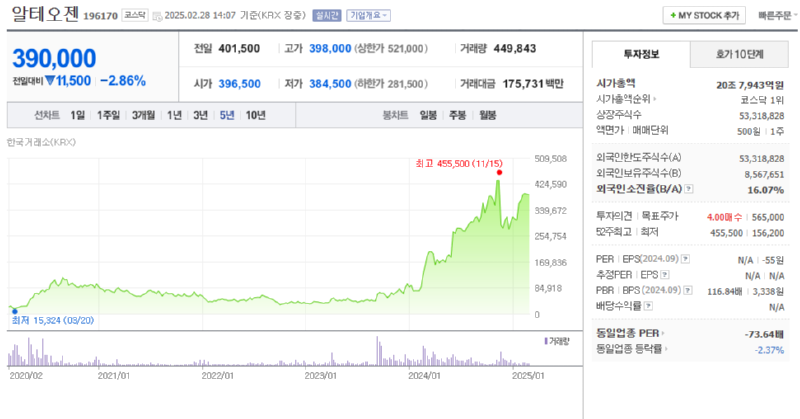The width and height of the screenshot is (800, 419).
Task: Select the 1년 line chart period
Action: click(174, 115)
